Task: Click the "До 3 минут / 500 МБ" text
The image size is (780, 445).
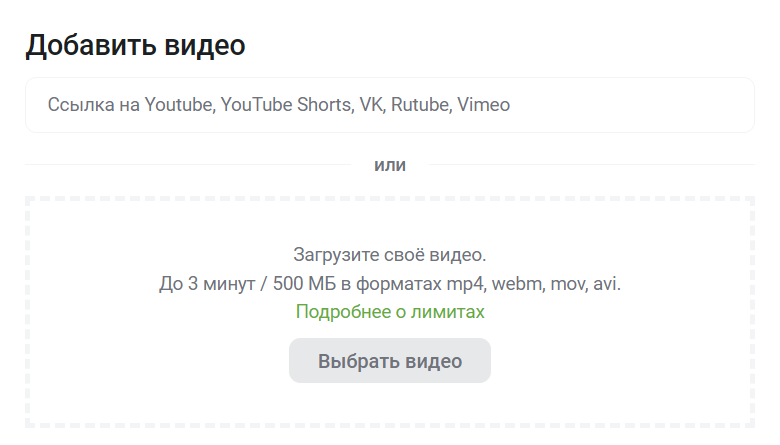Action: [x=248, y=284]
